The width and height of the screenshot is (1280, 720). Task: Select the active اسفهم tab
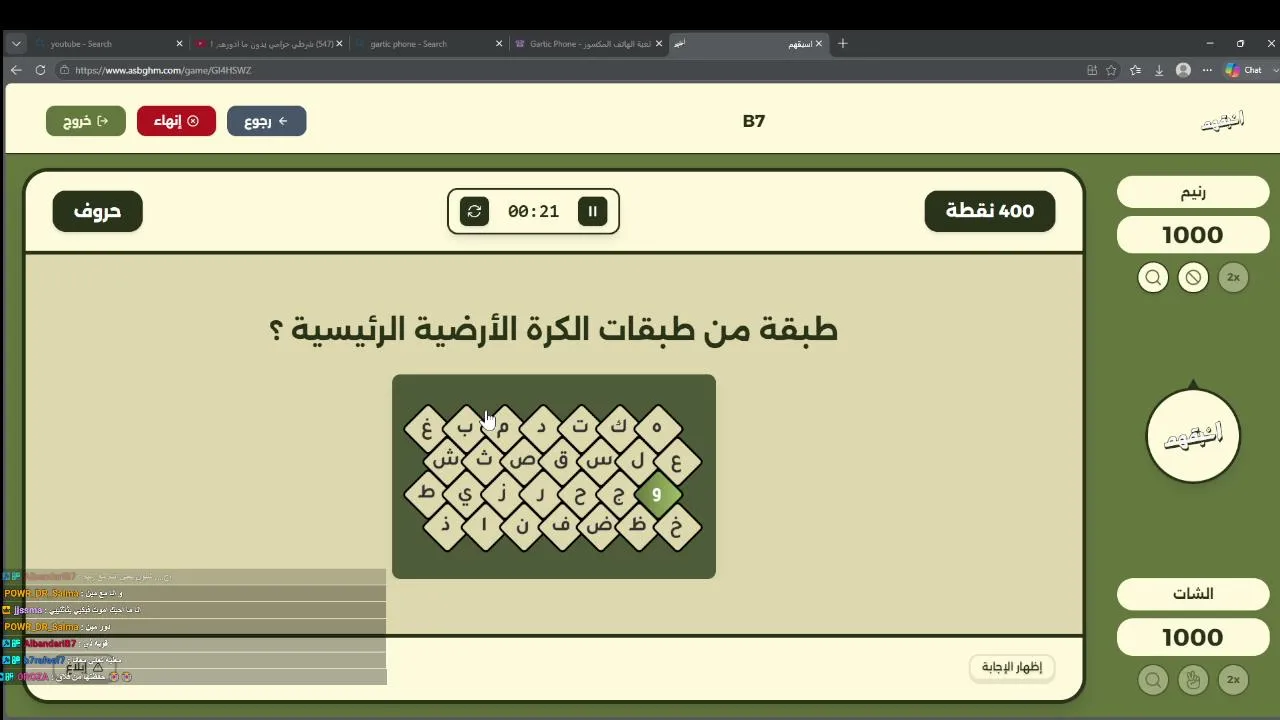(x=748, y=44)
